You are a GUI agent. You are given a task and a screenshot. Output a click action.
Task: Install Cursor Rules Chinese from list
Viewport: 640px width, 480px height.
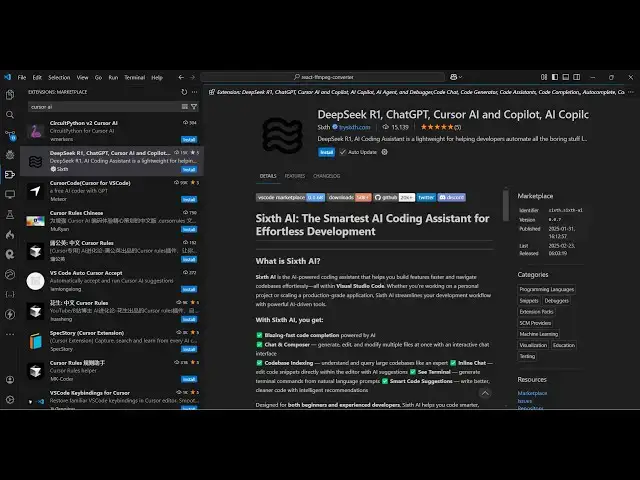pyautogui.click(x=189, y=229)
